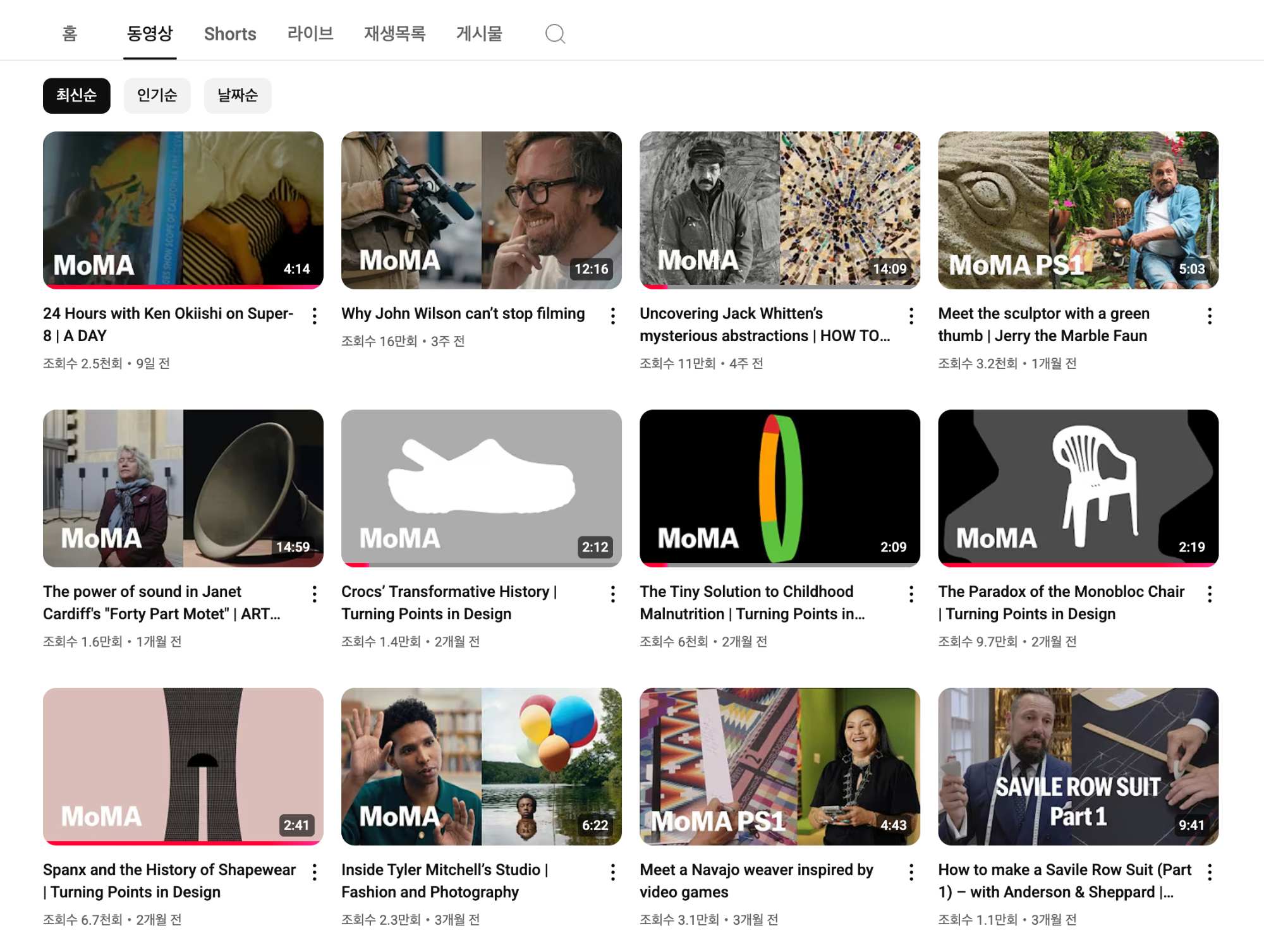Click the Janet Cardiff Forty Part Motet thumbnail
The width and height of the screenshot is (1264, 952).
(x=183, y=488)
